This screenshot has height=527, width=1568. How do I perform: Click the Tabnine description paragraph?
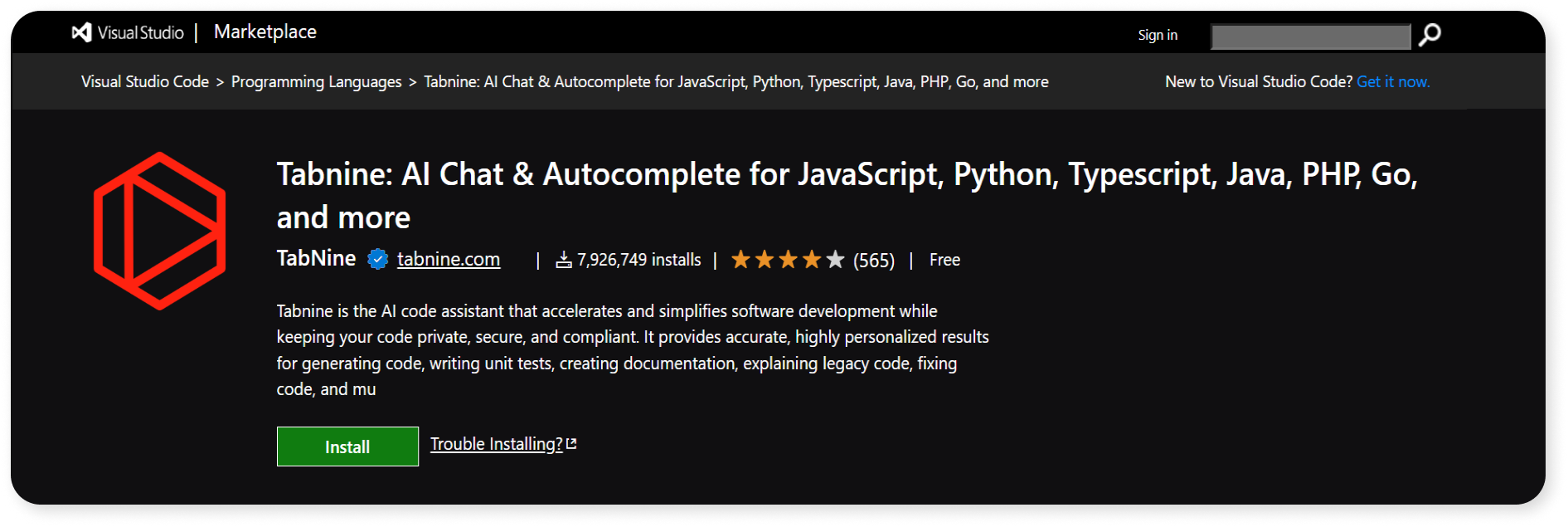[633, 350]
